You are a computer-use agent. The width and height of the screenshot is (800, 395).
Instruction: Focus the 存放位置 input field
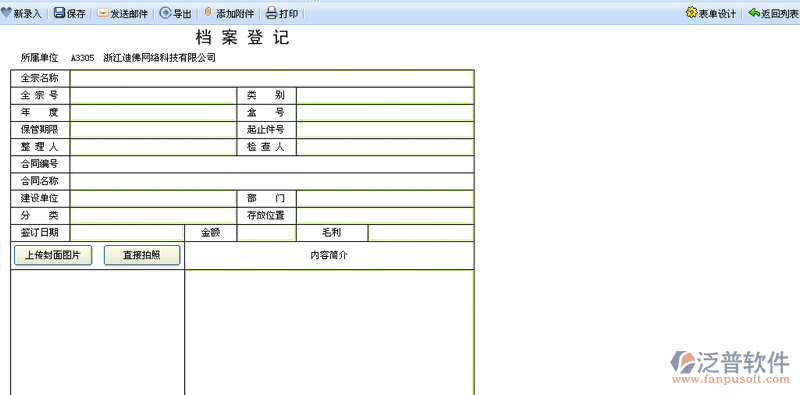pyautogui.click(x=385, y=215)
